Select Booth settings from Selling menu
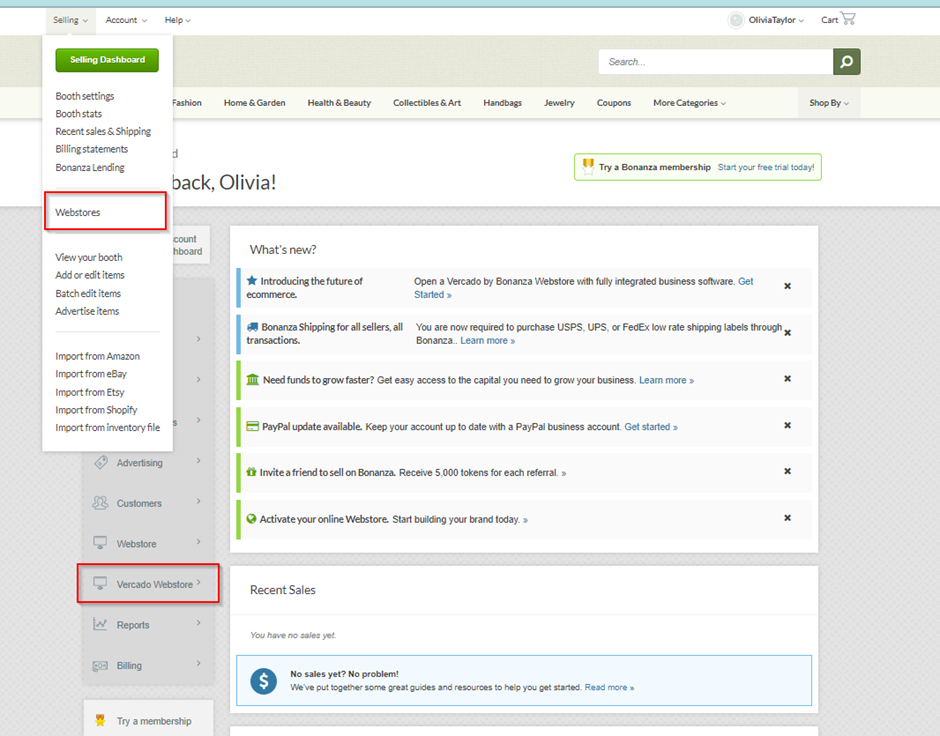 click(x=85, y=96)
